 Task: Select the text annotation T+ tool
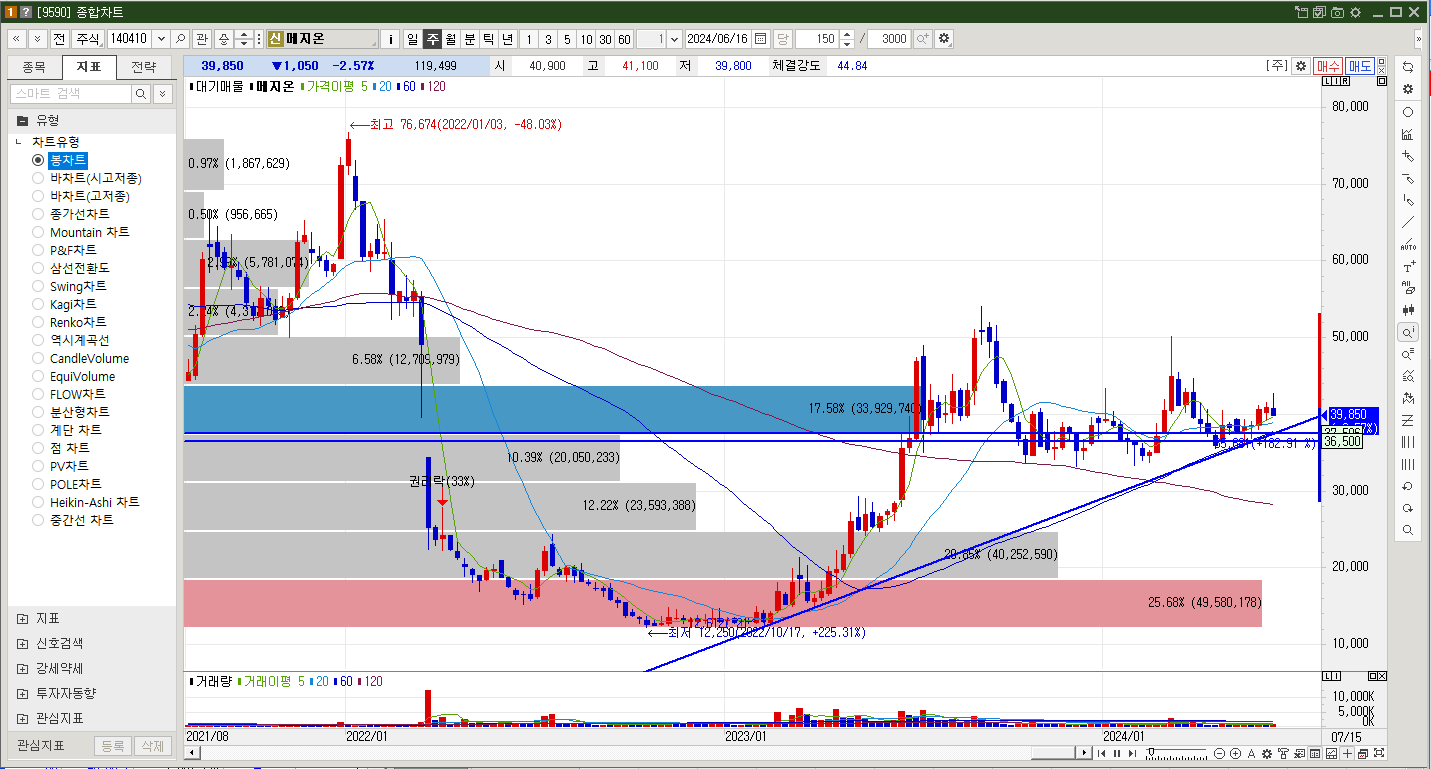tap(1408, 266)
